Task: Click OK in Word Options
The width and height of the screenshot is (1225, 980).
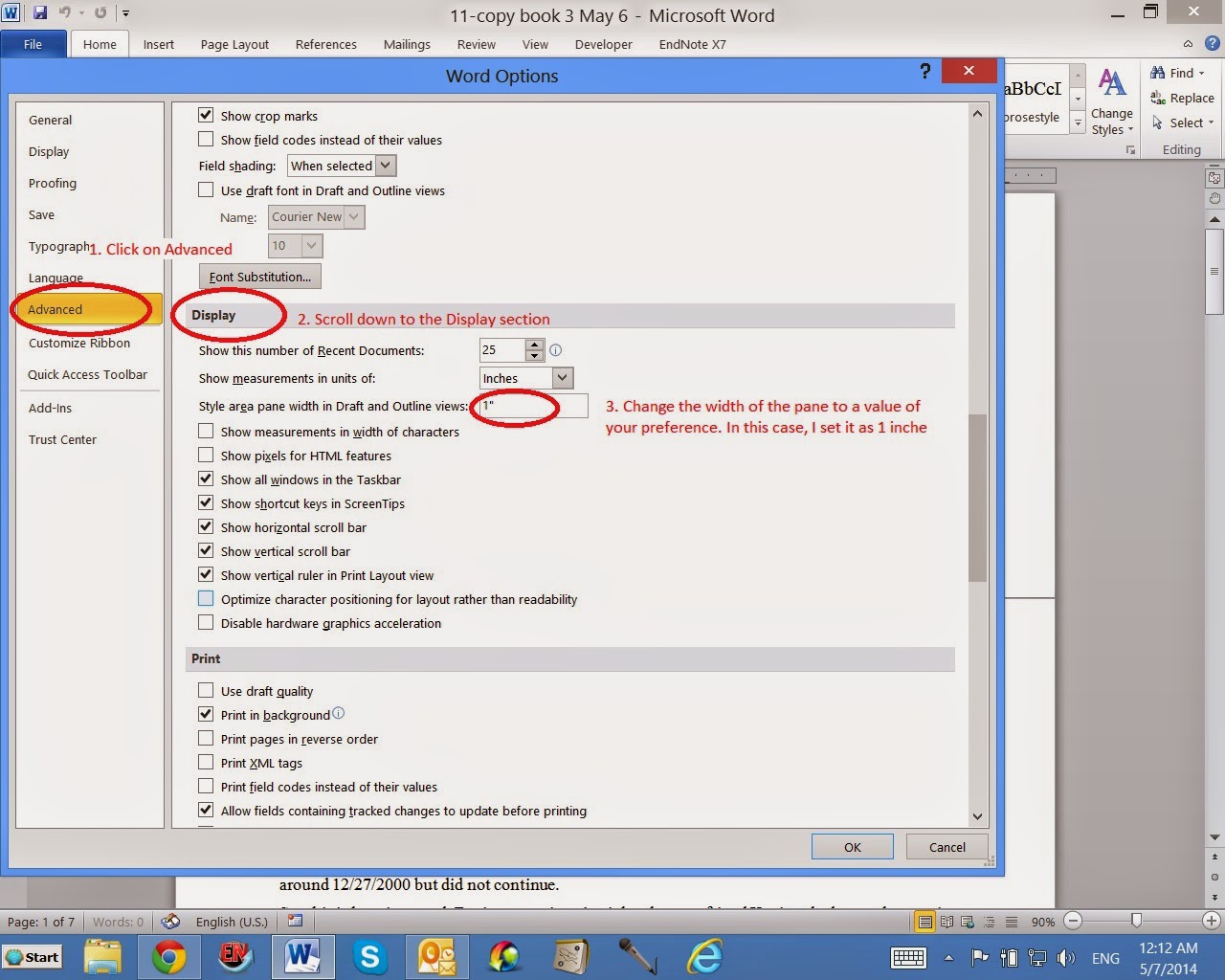Action: tap(852, 846)
